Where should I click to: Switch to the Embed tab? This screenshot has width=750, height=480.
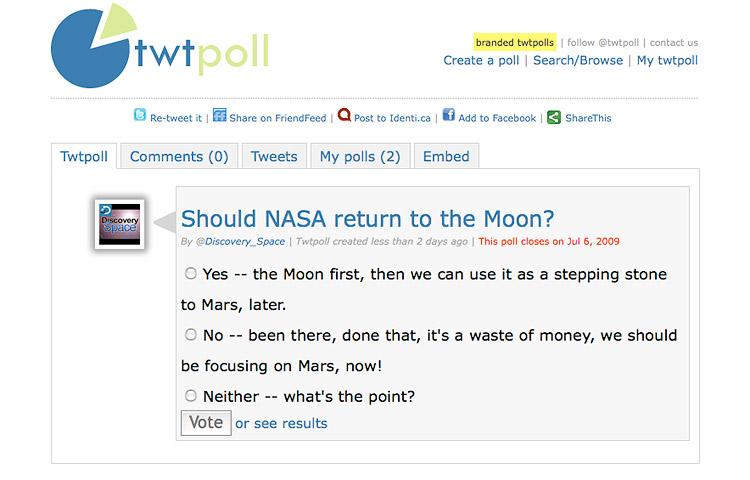(x=446, y=157)
